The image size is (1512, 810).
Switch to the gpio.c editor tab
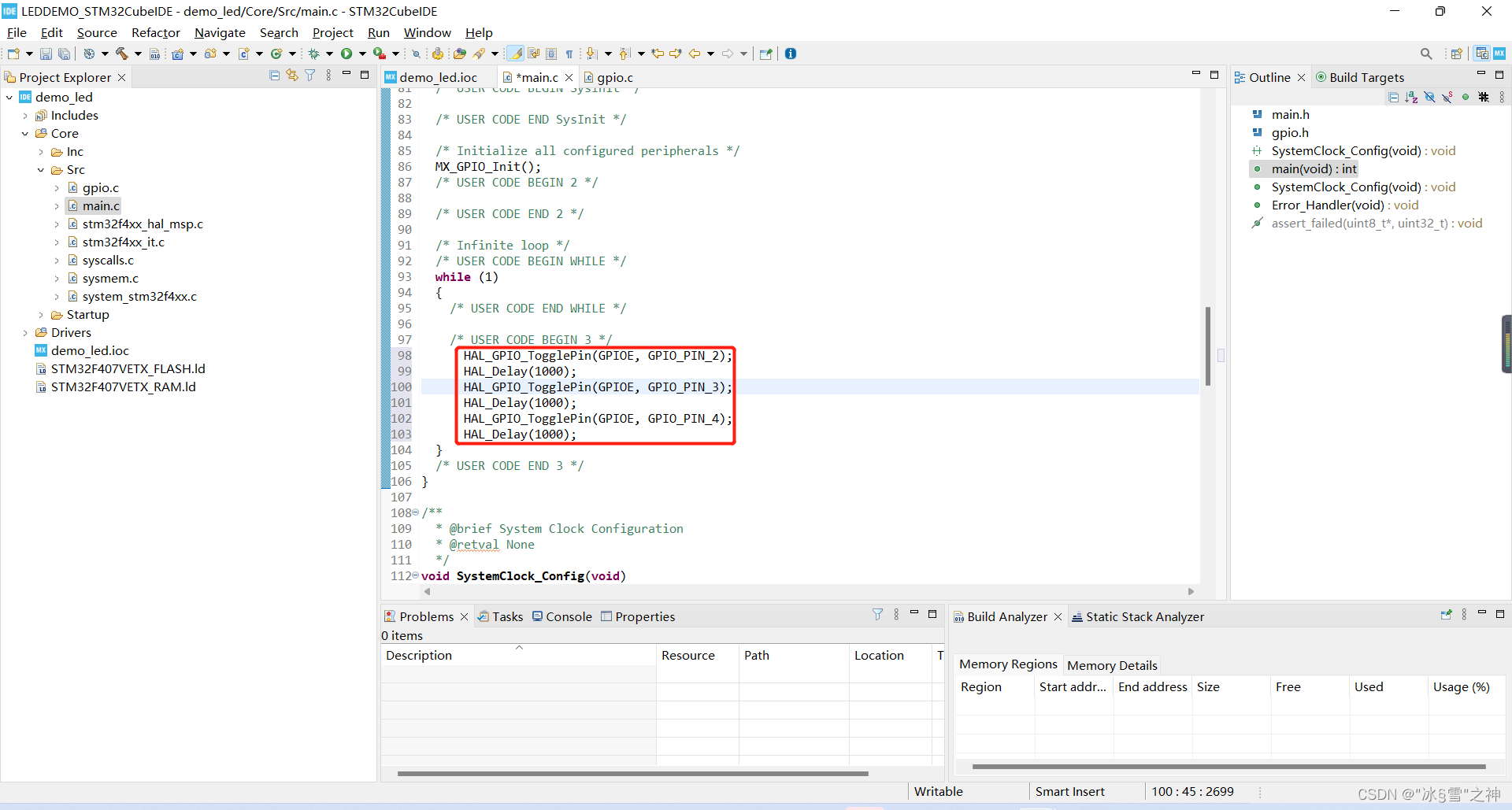(608, 77)
